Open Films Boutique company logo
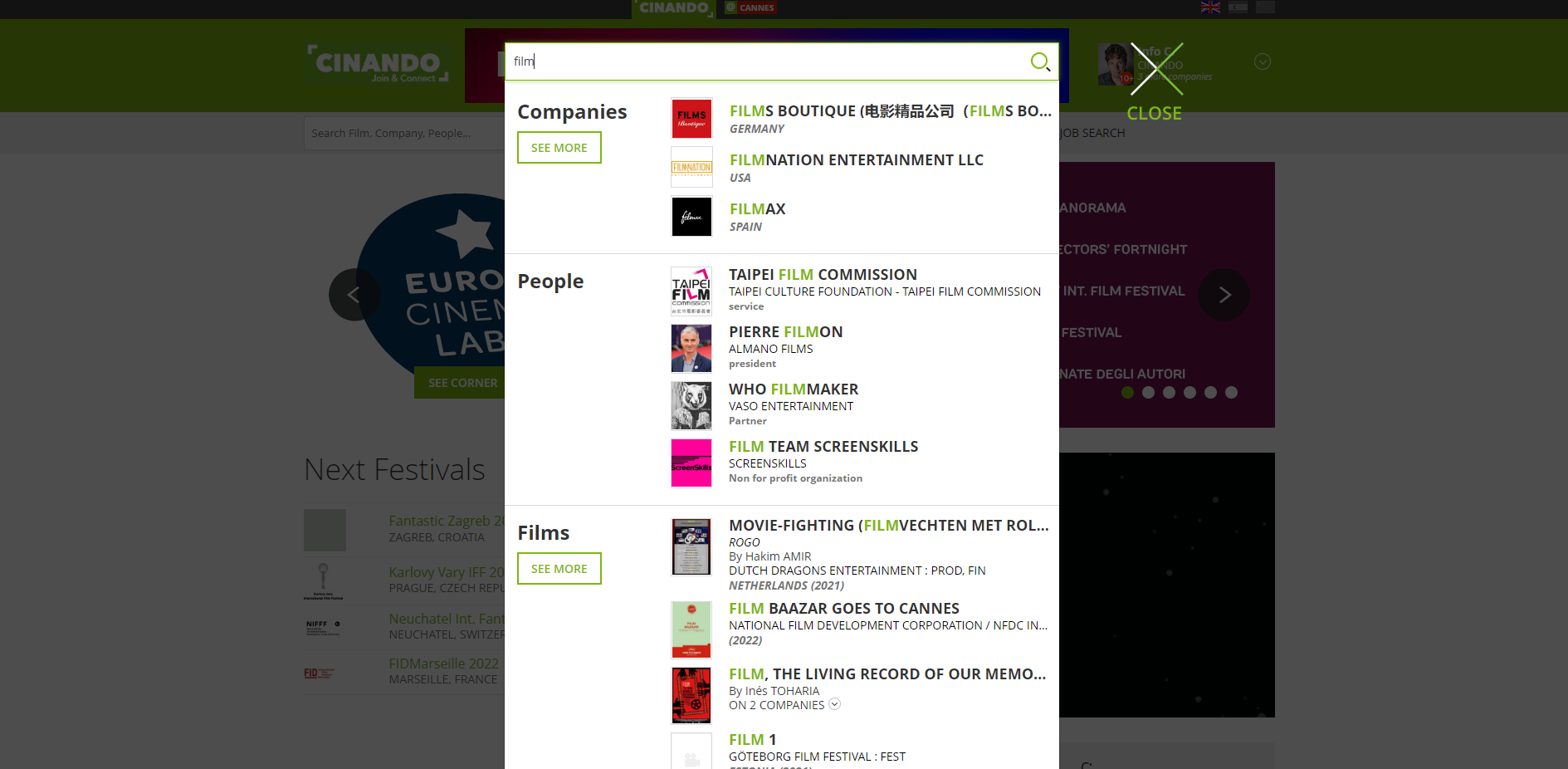 [691, 119]
